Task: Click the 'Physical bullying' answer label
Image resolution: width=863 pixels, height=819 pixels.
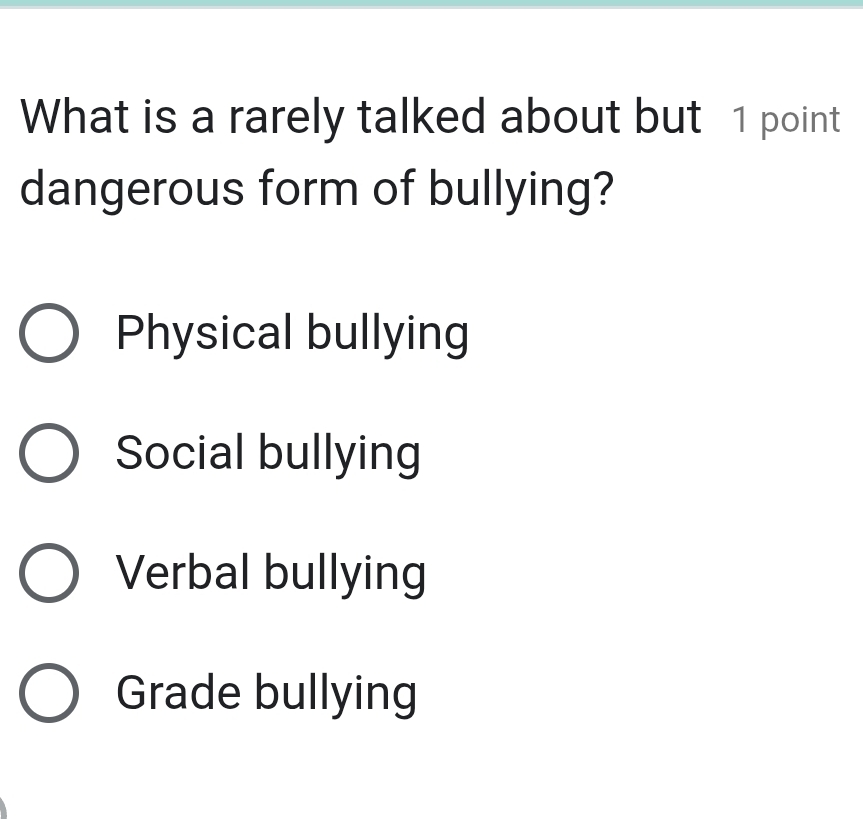Action: (292, 334)
